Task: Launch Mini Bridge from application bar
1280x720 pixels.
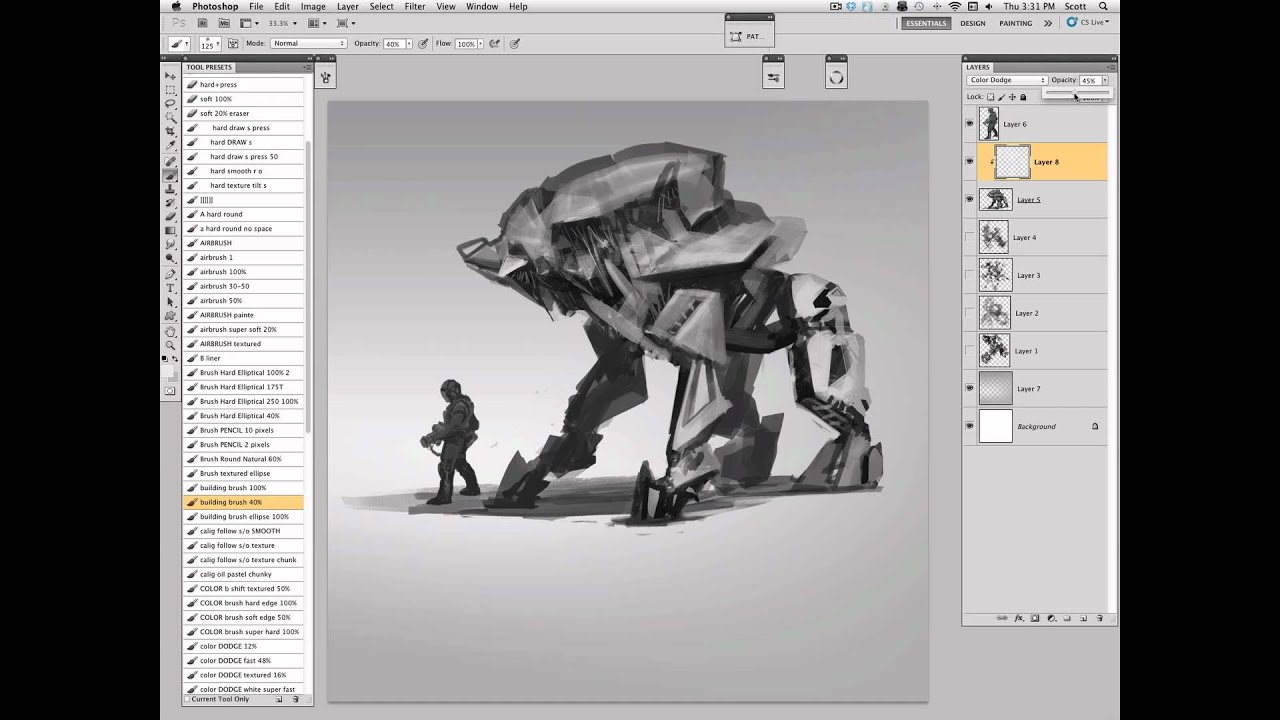Action: pyautogui.click(x=224, y=22)
